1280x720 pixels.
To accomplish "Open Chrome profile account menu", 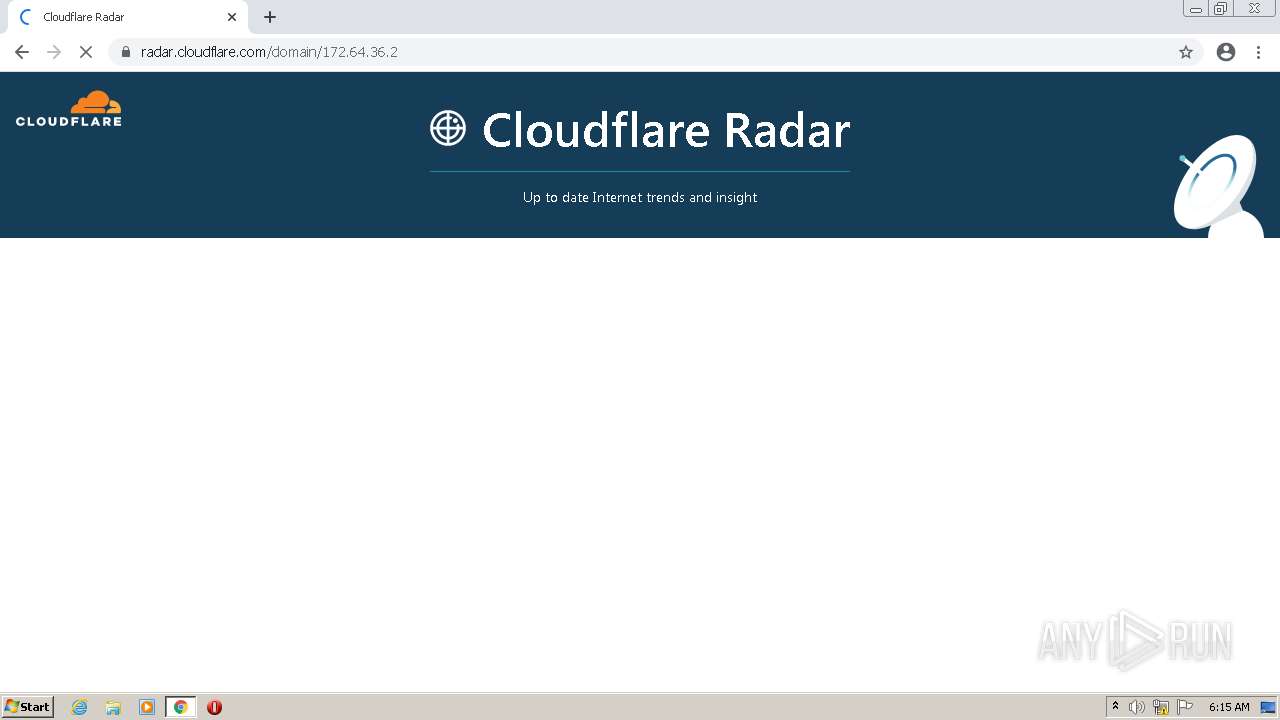I will pos(1226,52).
